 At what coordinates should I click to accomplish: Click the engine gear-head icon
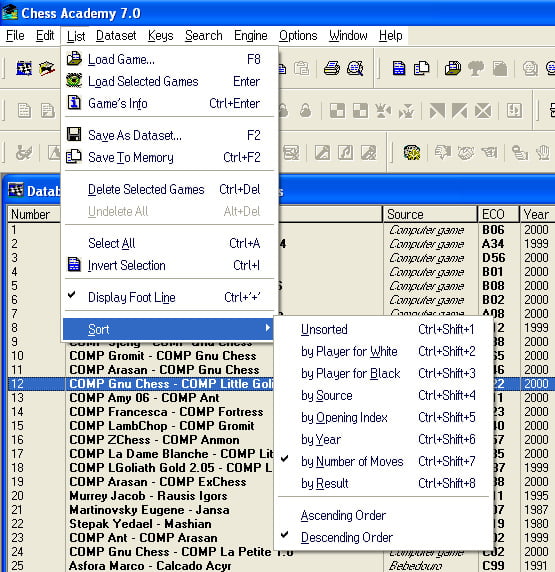(412, 152)
